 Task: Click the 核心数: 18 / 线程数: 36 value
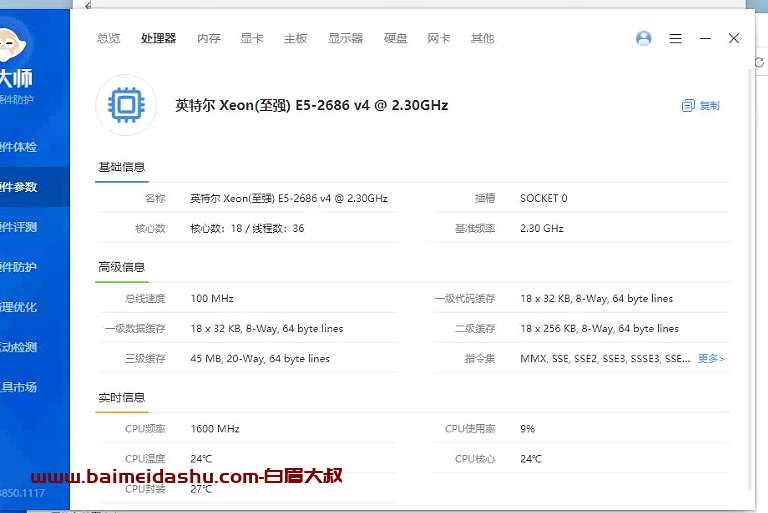click(247, 228)
